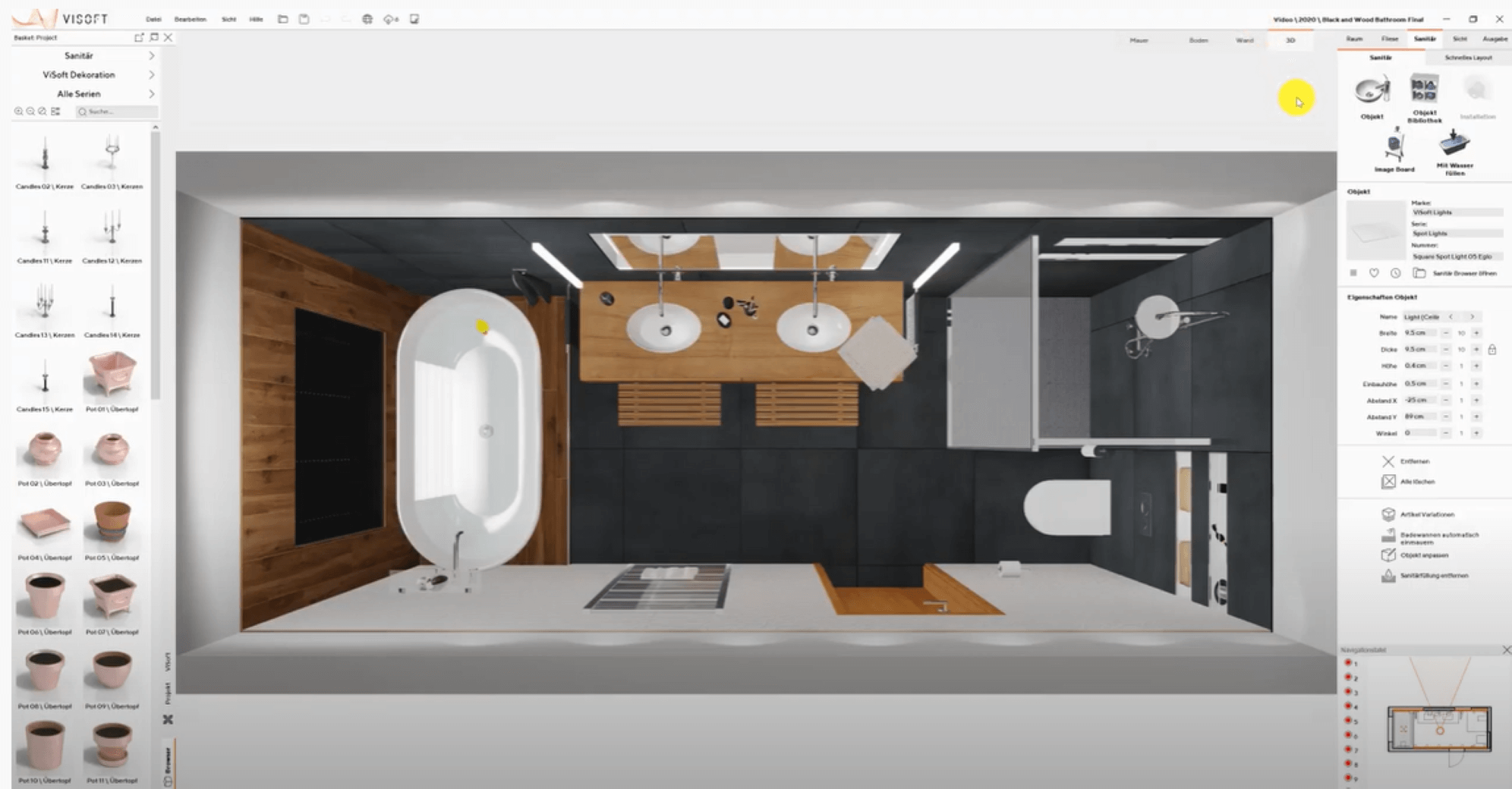Select the 3D view mode

pos(1290,40)
